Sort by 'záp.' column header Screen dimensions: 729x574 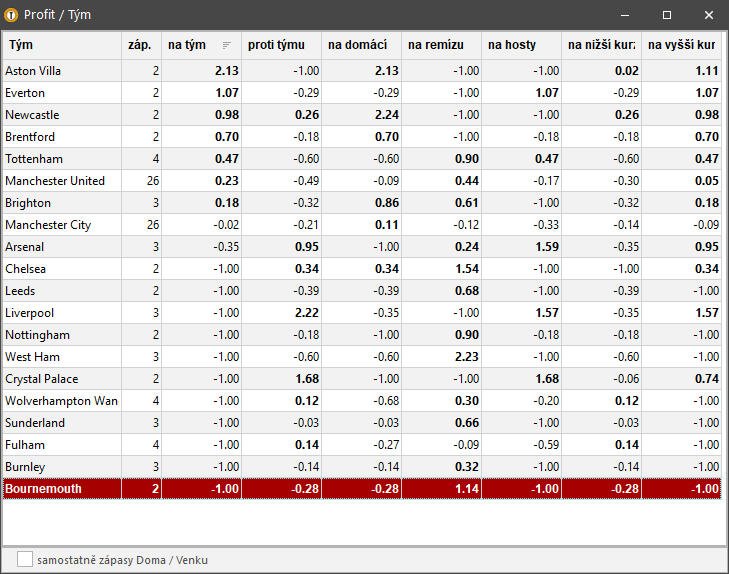click(140, 45)
